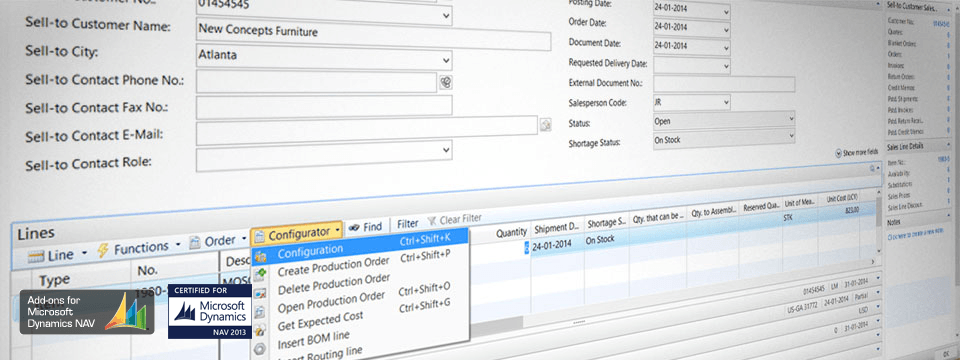The width and height of the screenshot is (960, 360).
Task: Expand Show more fields
Action: (857, 152)
